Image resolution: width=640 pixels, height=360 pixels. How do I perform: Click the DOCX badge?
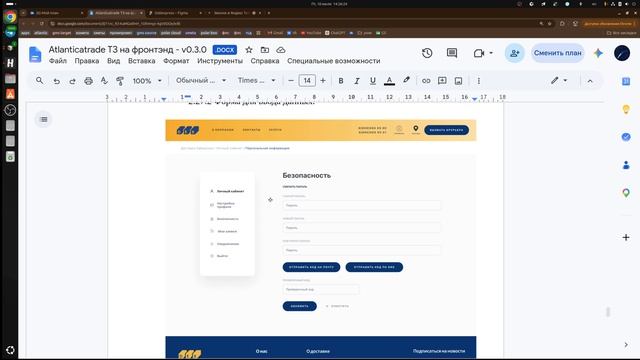point(225,50)
